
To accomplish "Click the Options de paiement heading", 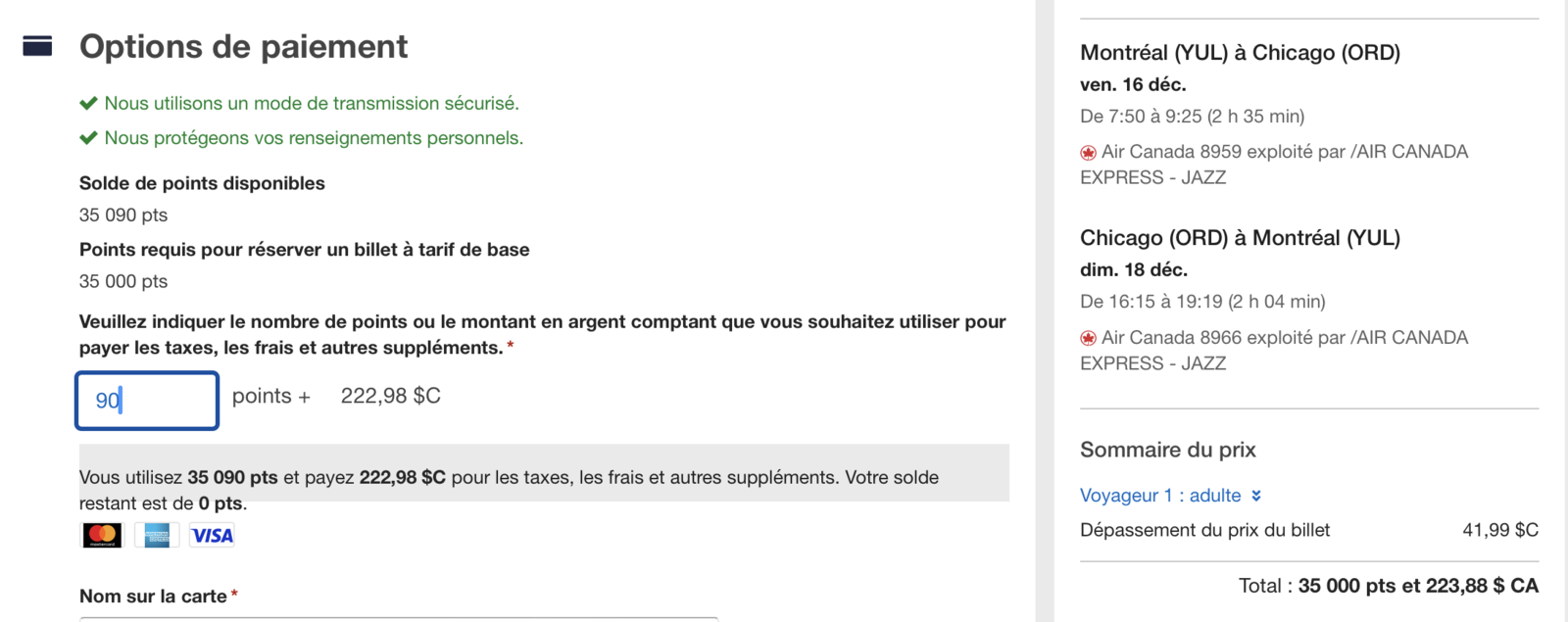I will click(243, 46).
